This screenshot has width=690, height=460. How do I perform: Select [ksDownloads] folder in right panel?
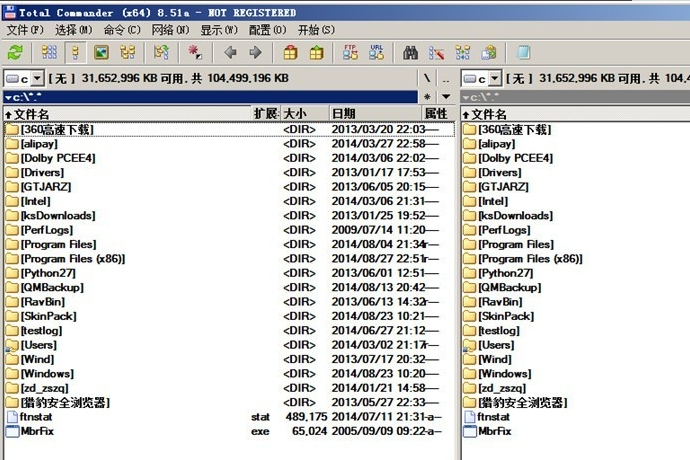point(576,216)
